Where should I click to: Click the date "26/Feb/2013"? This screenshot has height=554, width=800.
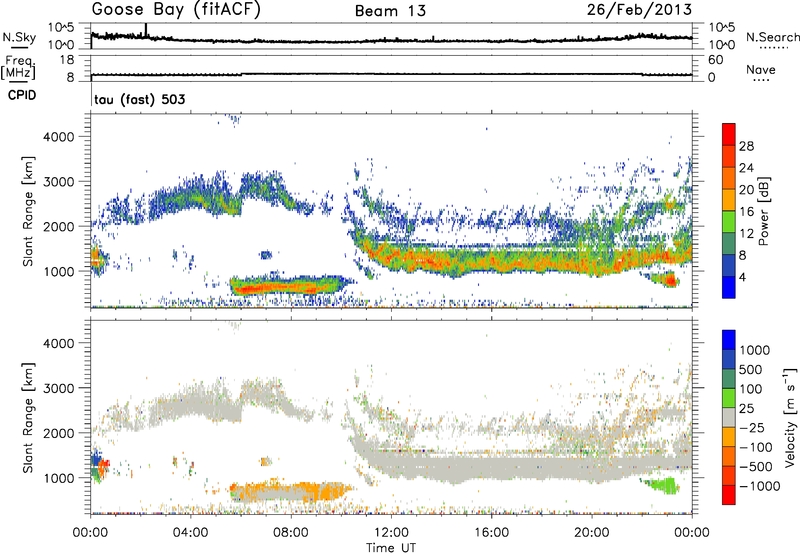(x=639, y=10)
